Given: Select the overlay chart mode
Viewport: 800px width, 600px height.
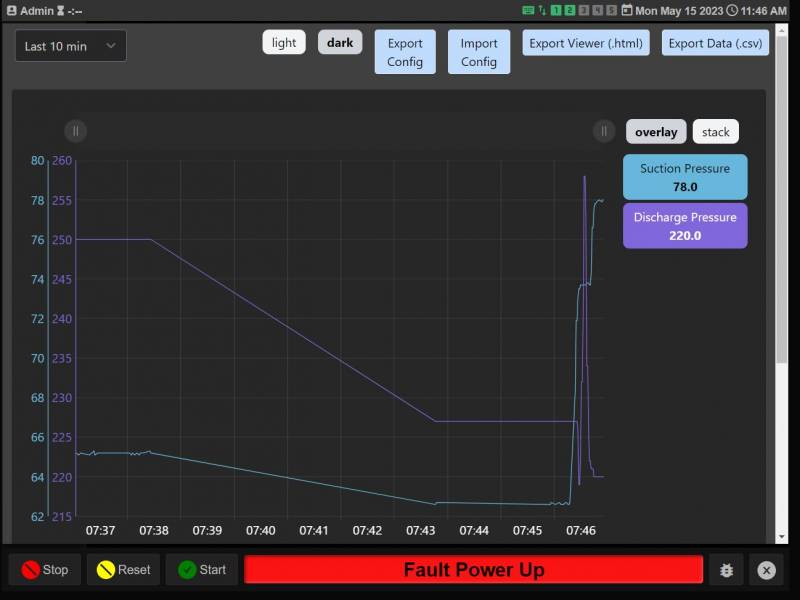Looking at the screenshot, I should (x=656, y=132).
